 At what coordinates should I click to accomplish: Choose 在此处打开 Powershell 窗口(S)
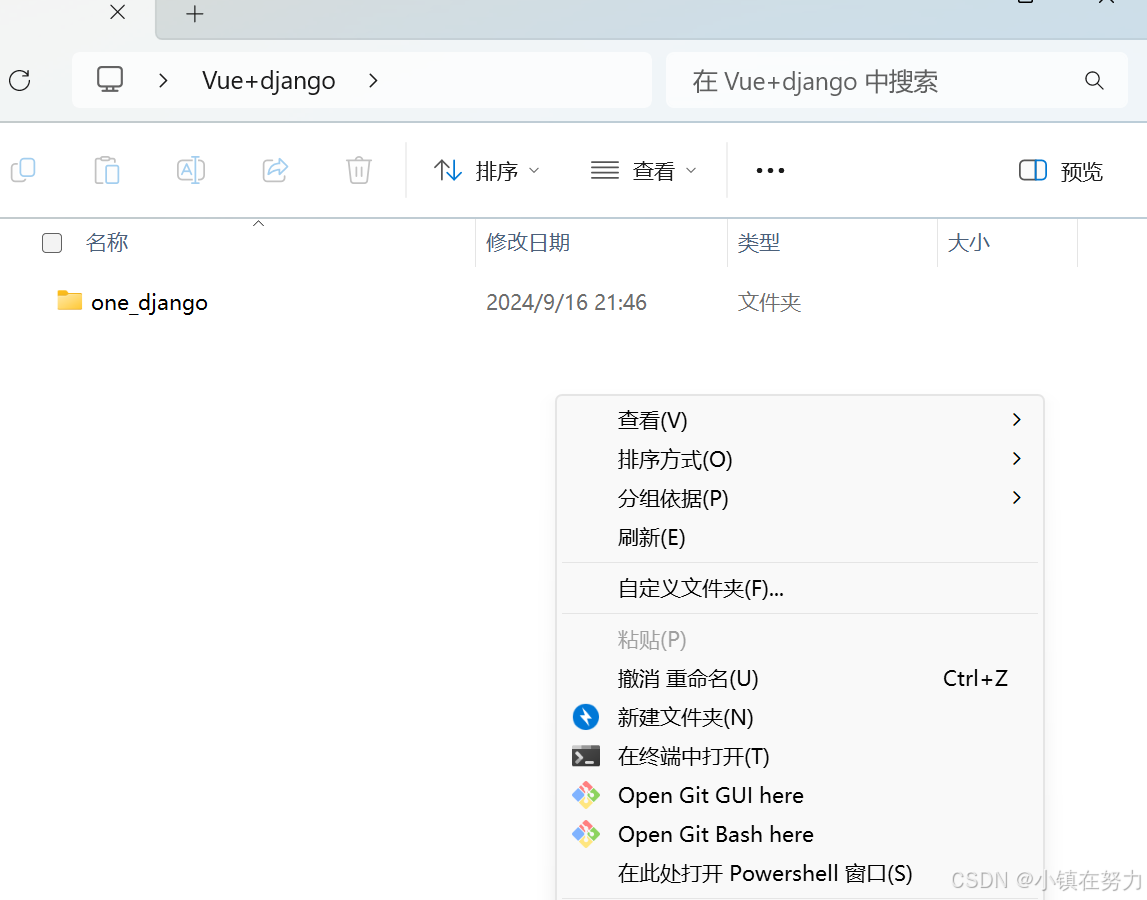click(x=800, y=874)
